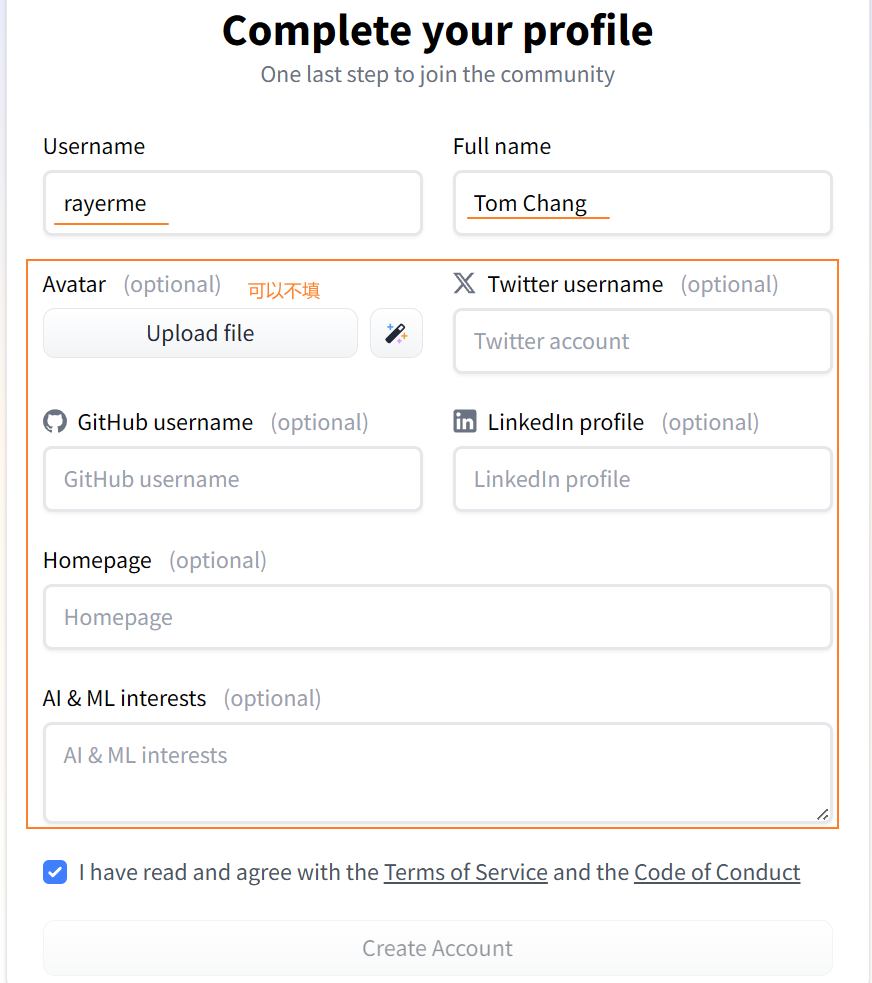Open the Terms of Service link
Image resolution: width=872 pixels, height=983 pixels.
(465, 872)
